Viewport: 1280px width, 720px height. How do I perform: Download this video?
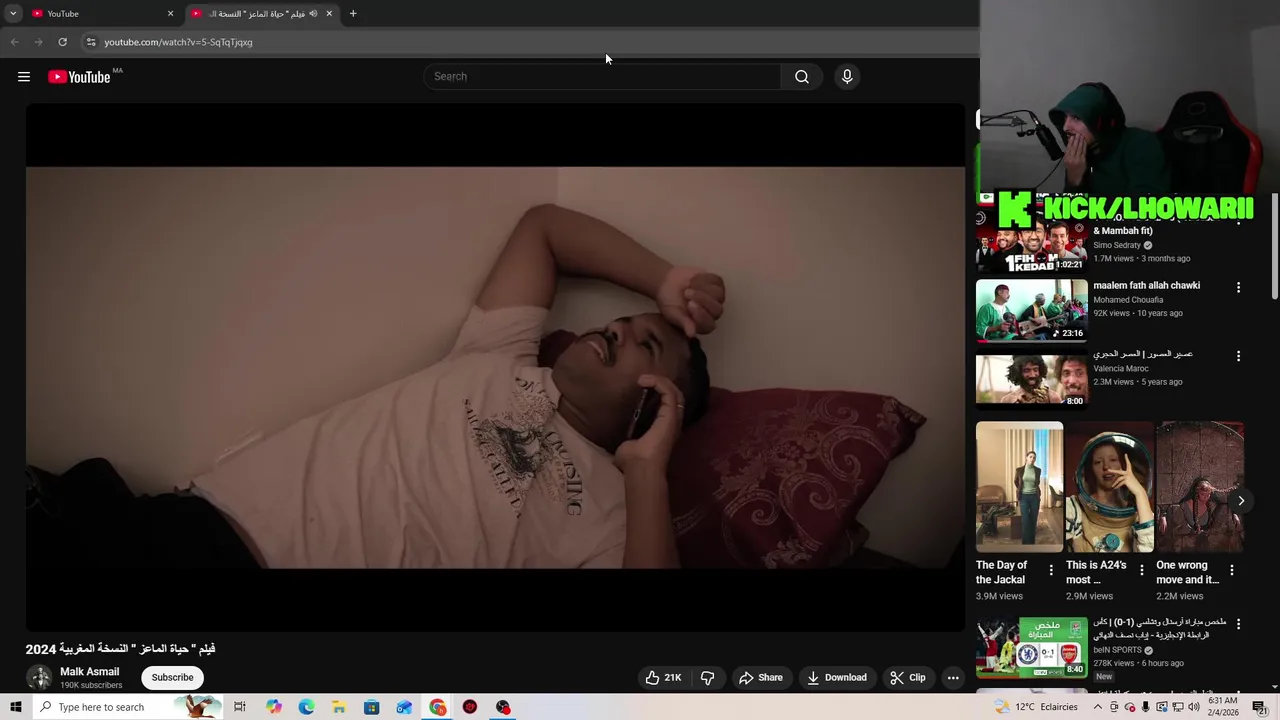[837, 678]
